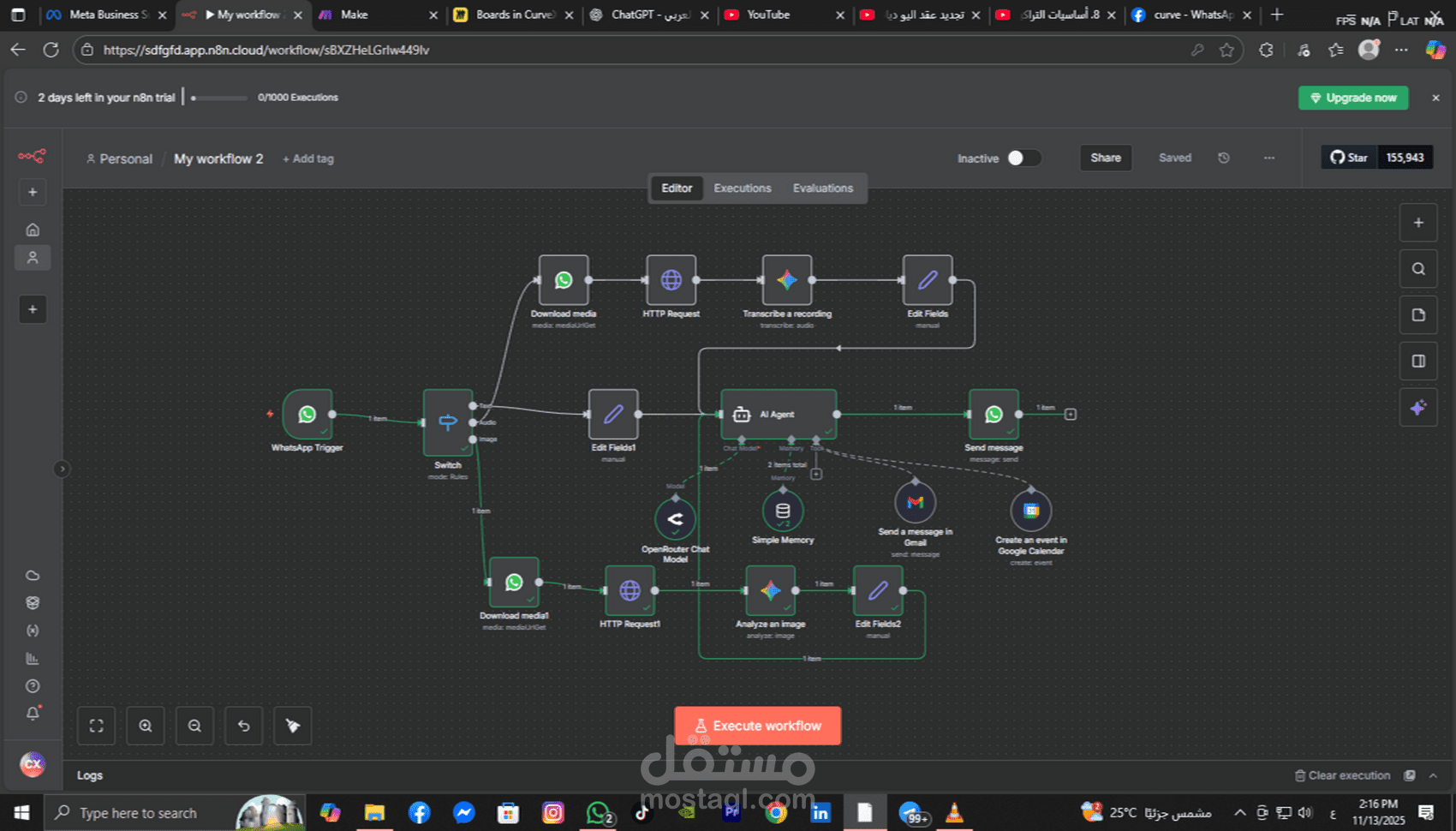Click the trial executions progress bar
The width and height of the screenshot is (1456, 831).
point(220,98)
